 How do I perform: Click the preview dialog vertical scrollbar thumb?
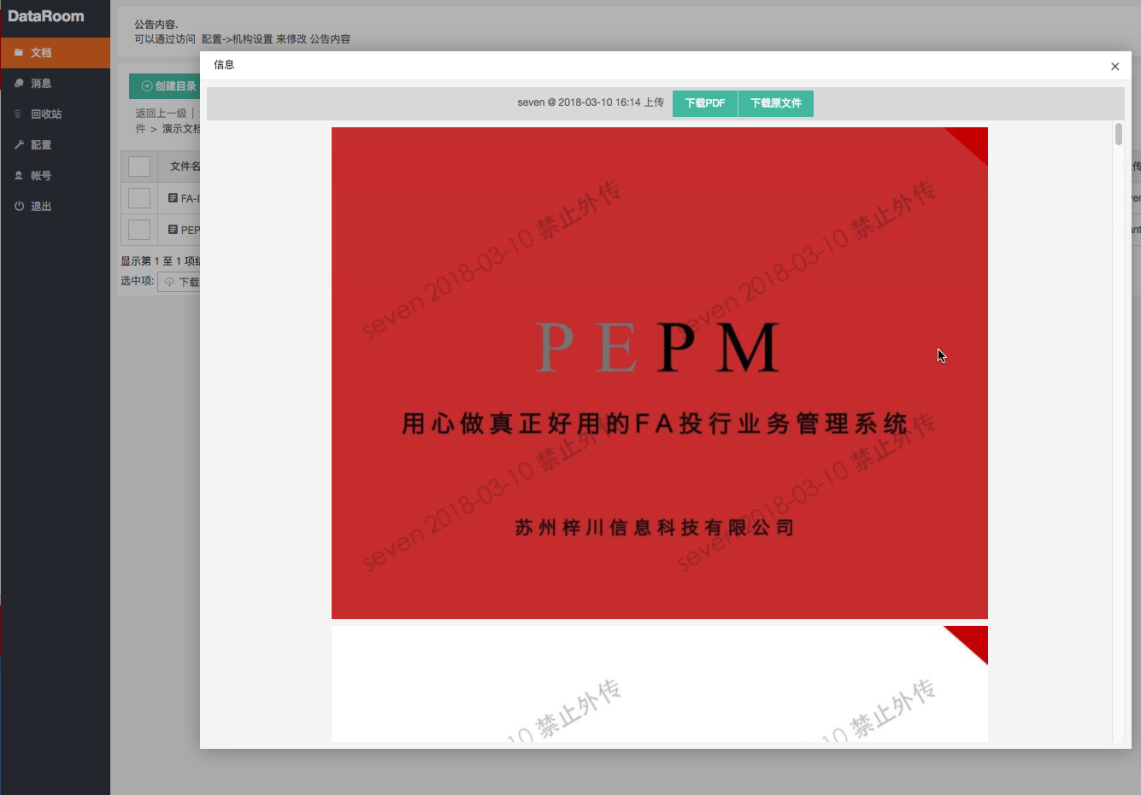[1118, 134]
